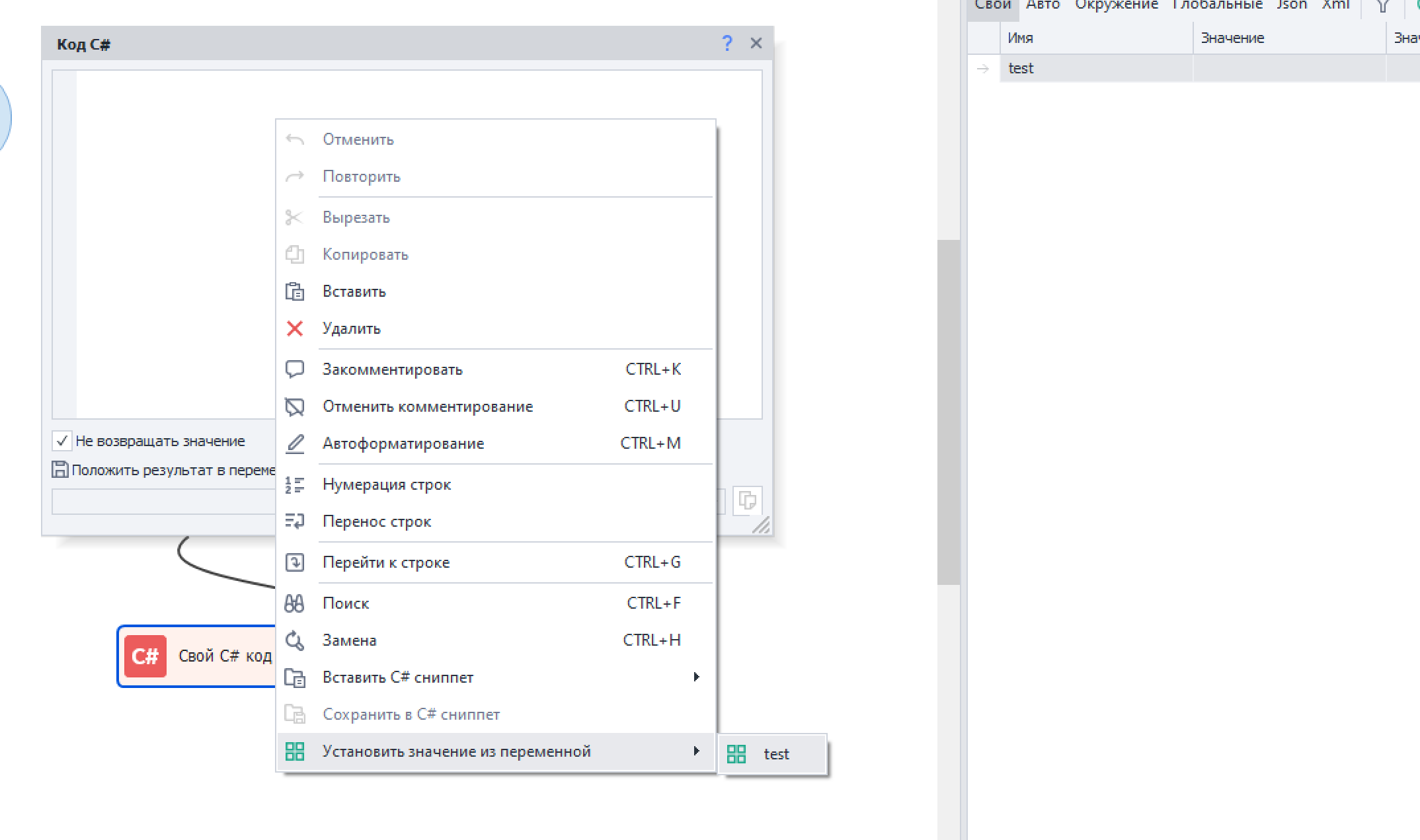The width and height of the screenshot is (1420, 840).
Task: Switch to the 'Авто' variables tab
Action: pyautogui.click(x=1043, y=5)
